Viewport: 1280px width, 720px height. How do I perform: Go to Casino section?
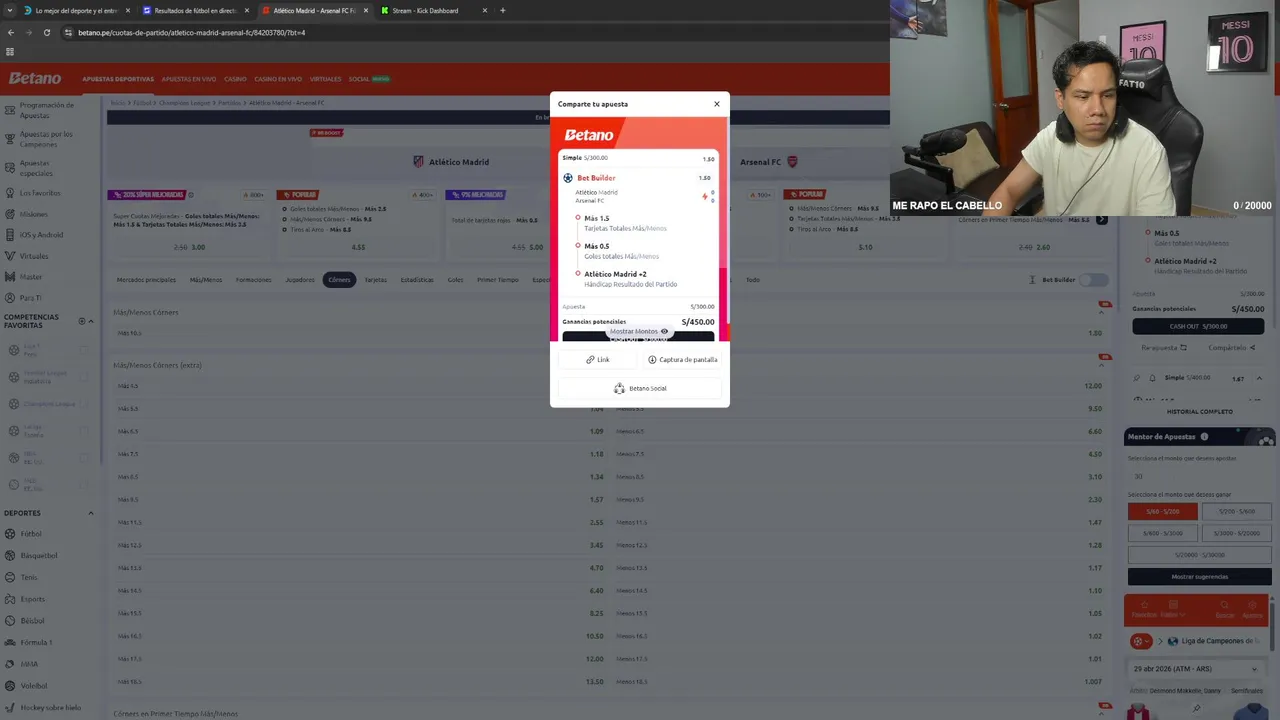click(235, 79)
